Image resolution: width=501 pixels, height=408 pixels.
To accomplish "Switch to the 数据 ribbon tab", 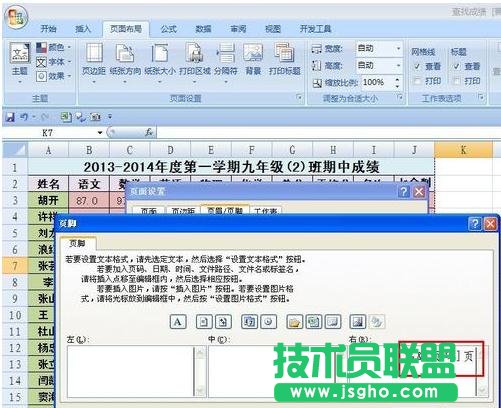I will click(203, 29).
